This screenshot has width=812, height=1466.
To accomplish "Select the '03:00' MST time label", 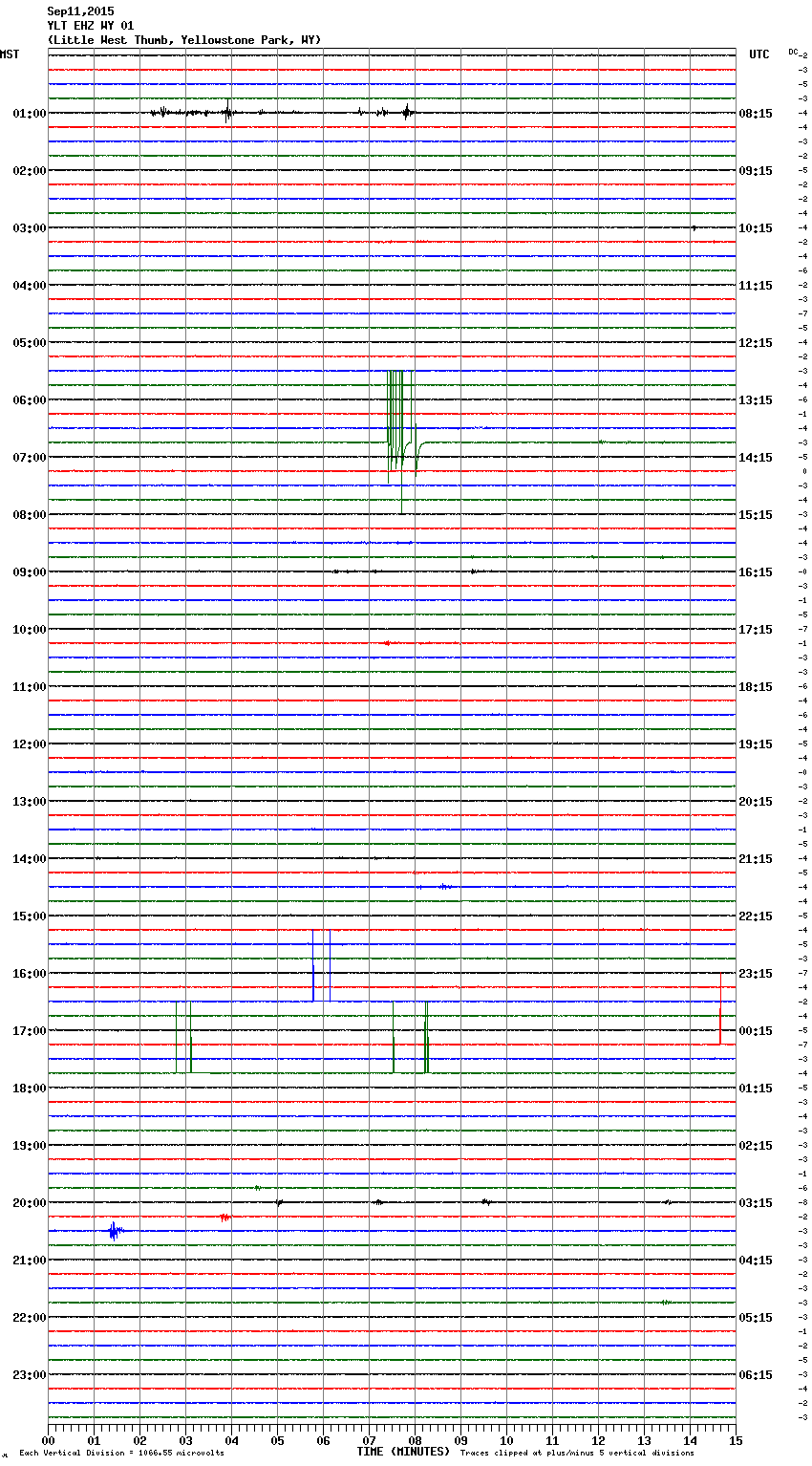I will [30, 228].
